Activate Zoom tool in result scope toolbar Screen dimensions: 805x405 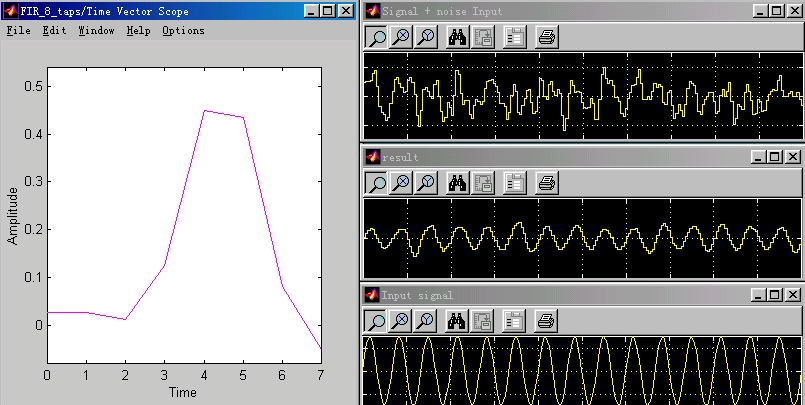pos(376,183)
